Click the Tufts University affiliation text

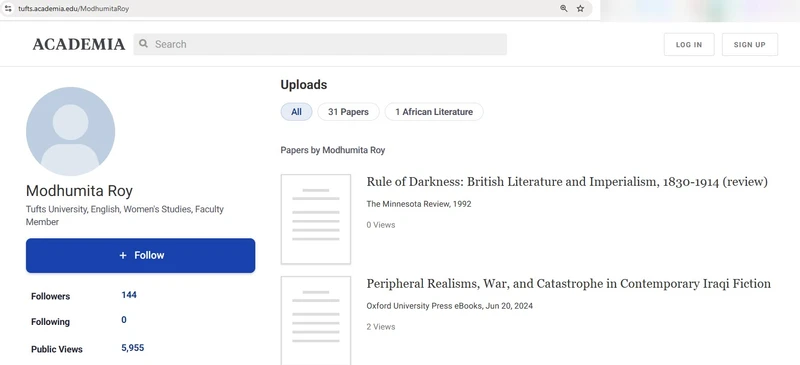(125, 215)
